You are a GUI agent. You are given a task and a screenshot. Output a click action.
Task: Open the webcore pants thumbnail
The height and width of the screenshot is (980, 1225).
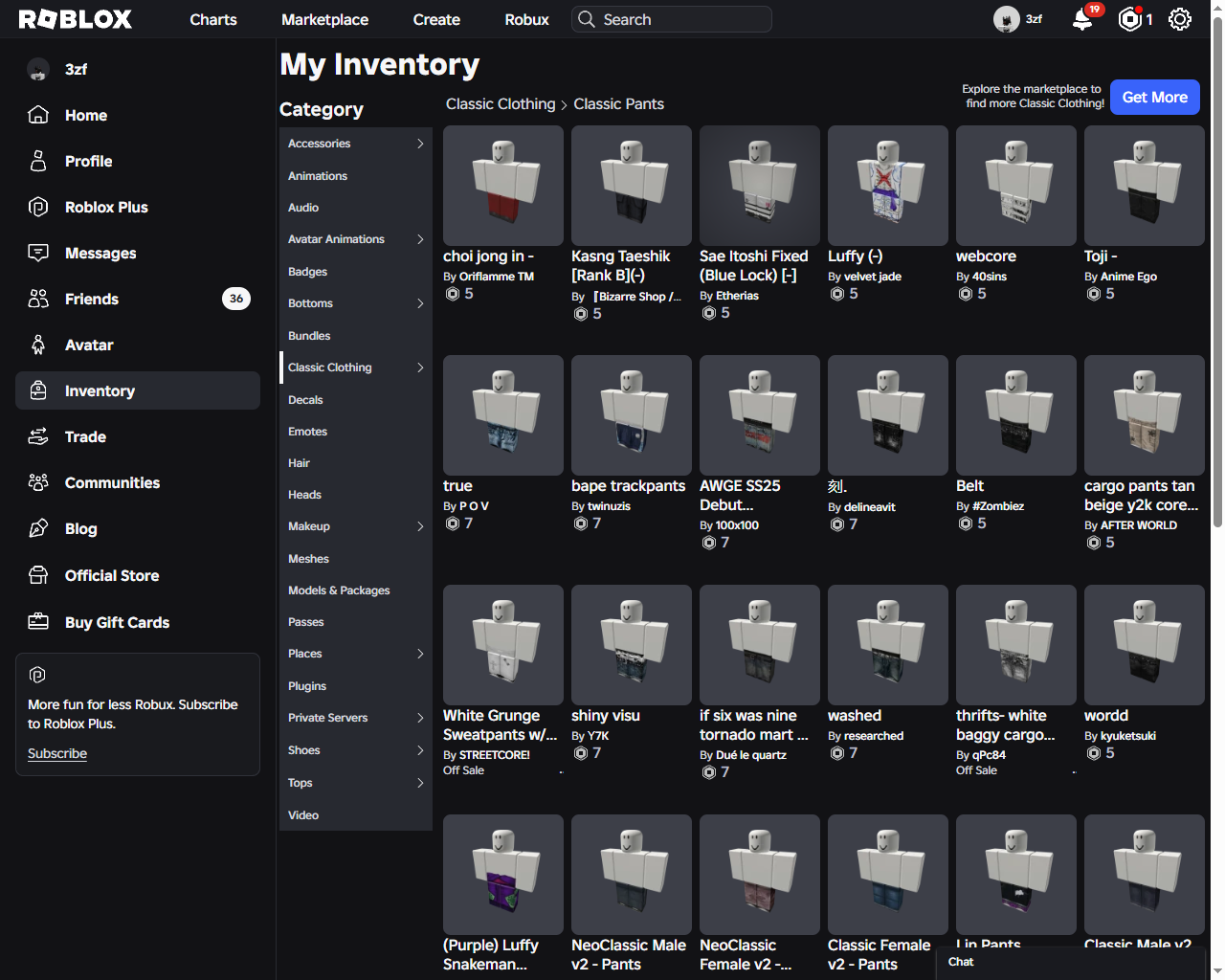(x=1016, y=186)
